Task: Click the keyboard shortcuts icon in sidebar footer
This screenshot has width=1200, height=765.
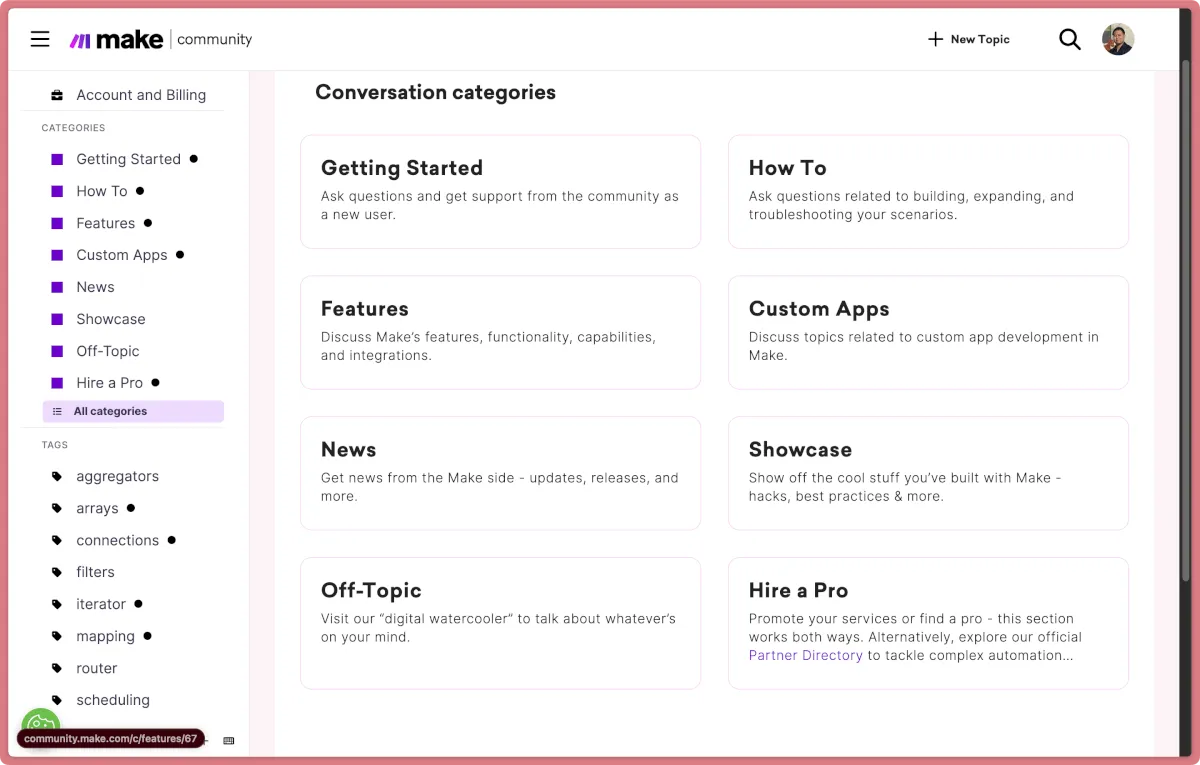Action: point(229,740)
